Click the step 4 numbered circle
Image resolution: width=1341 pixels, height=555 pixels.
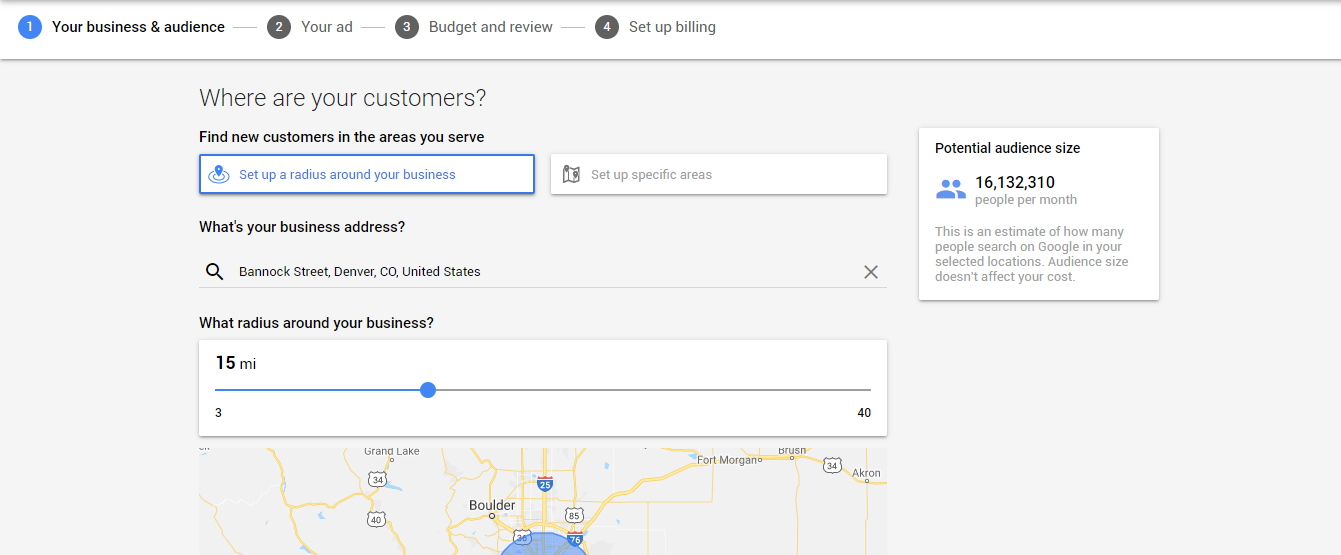pyautogui.click(x=606, y=27)
